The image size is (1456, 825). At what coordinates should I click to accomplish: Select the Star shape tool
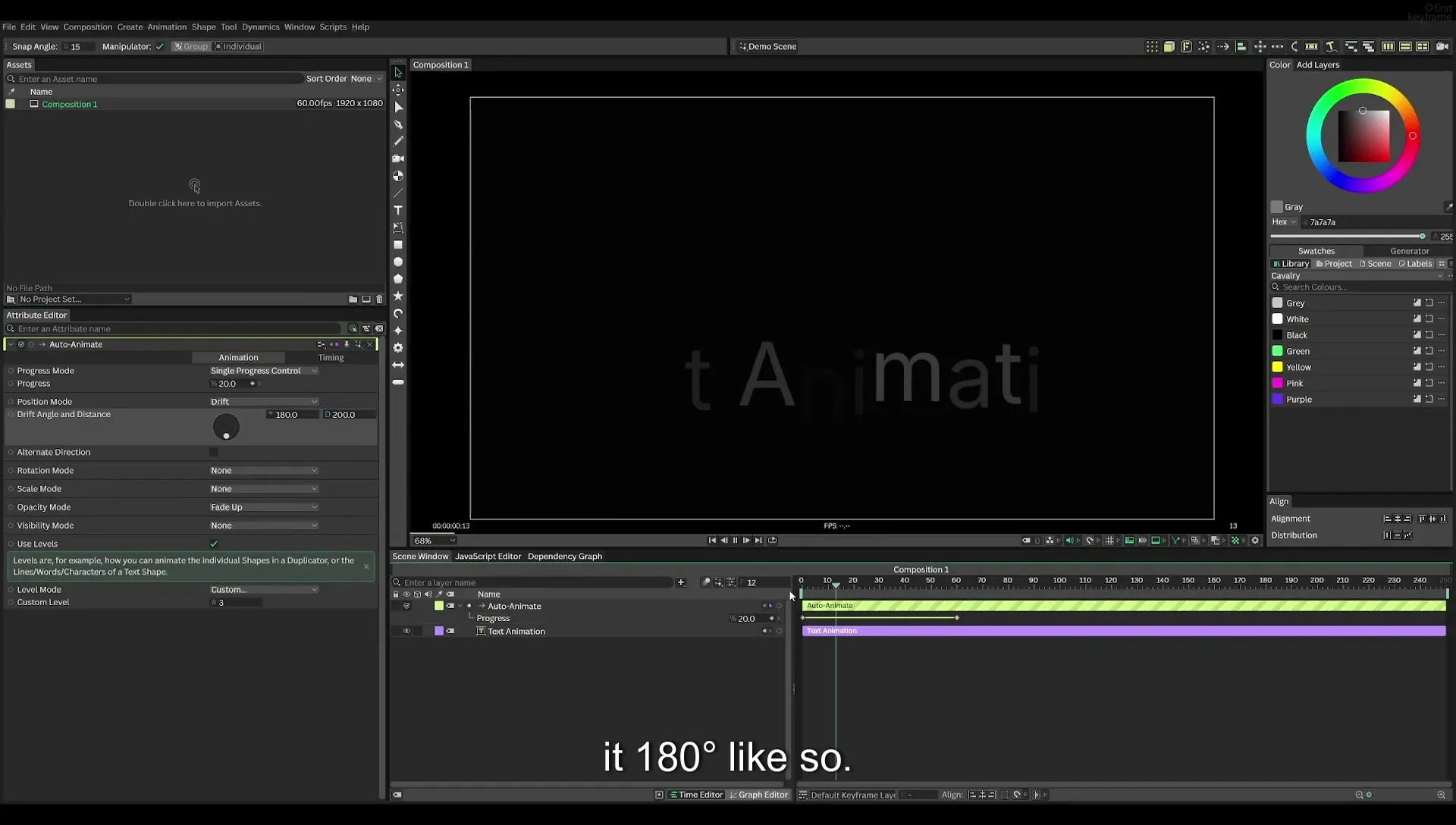click(x=398, y=296)
